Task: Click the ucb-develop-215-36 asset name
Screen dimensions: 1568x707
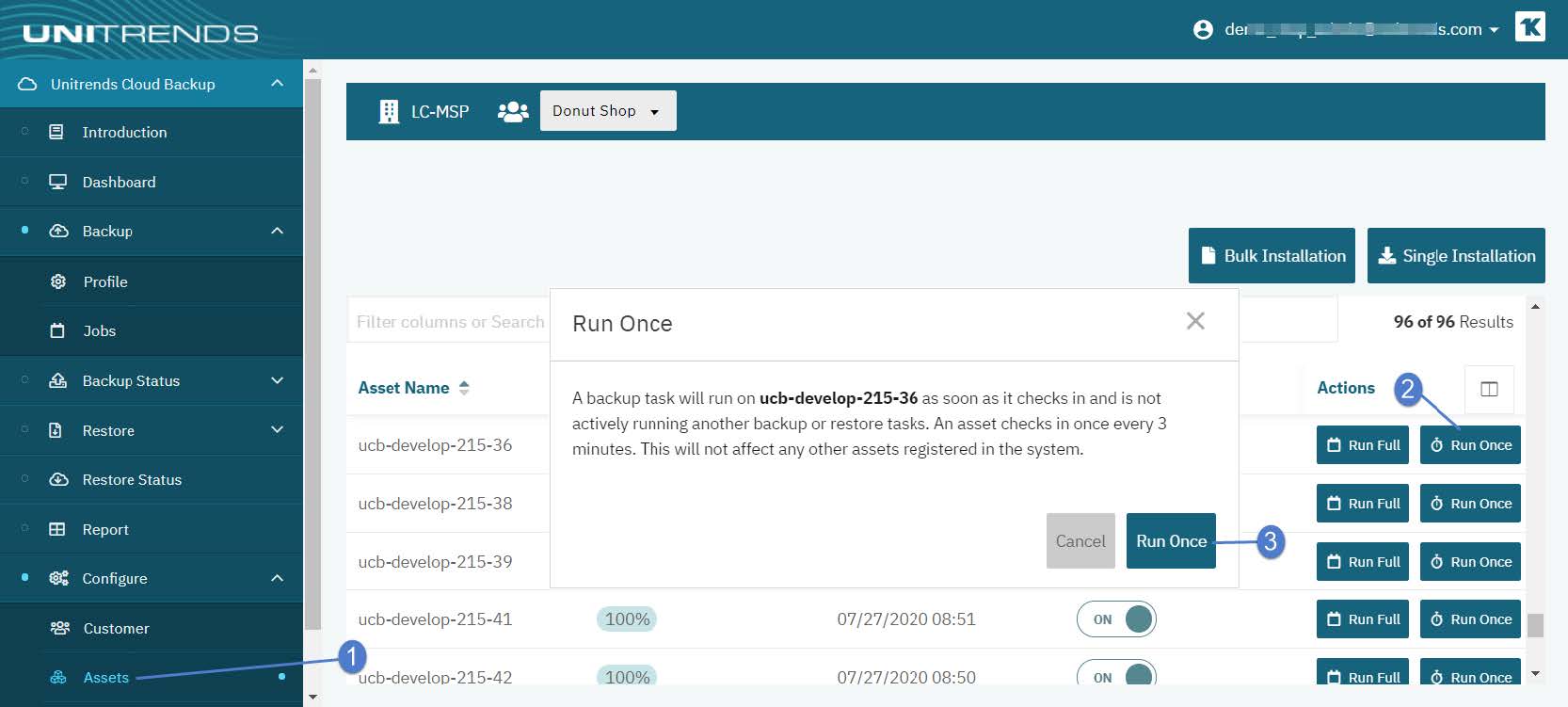Action: (435, 445)
